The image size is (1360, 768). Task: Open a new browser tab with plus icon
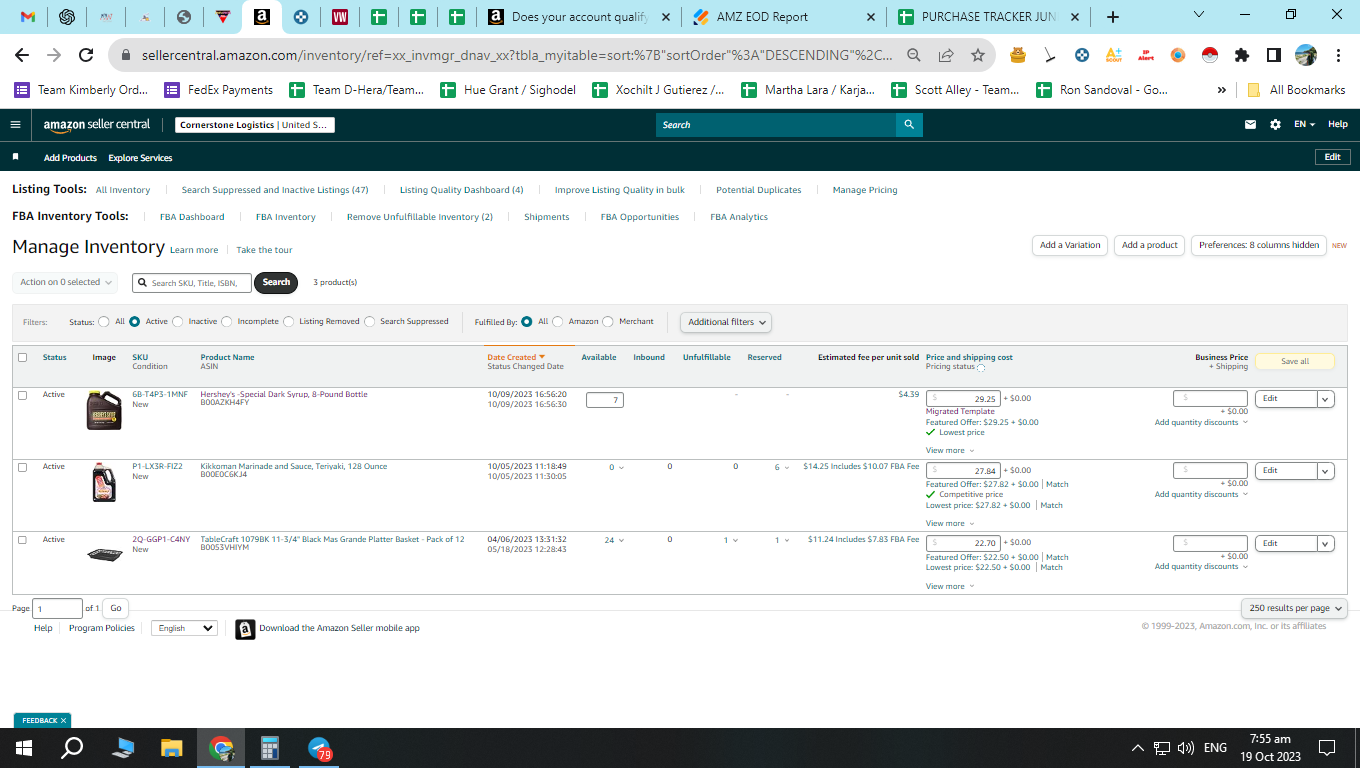click(x=1113, y=17)
